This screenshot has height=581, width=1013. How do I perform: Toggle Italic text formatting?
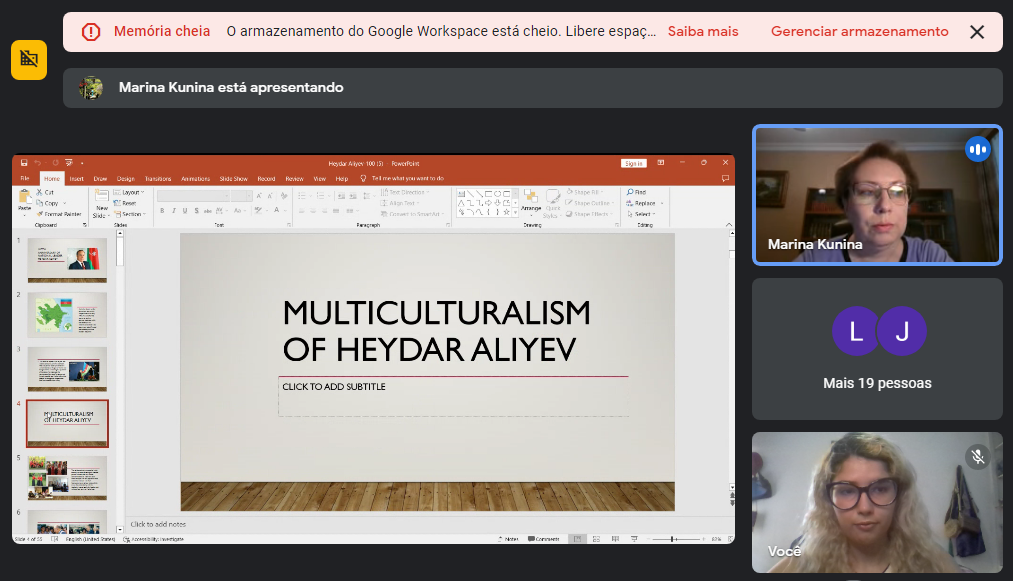pos(173,211)
